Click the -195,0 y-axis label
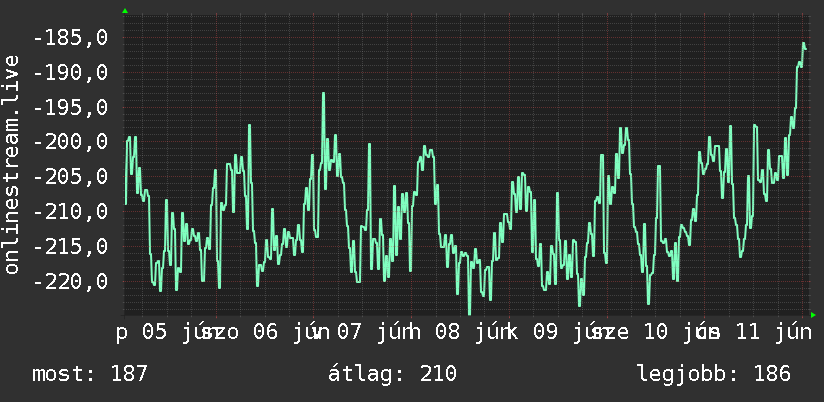824x402 pixels. [70, 108]
